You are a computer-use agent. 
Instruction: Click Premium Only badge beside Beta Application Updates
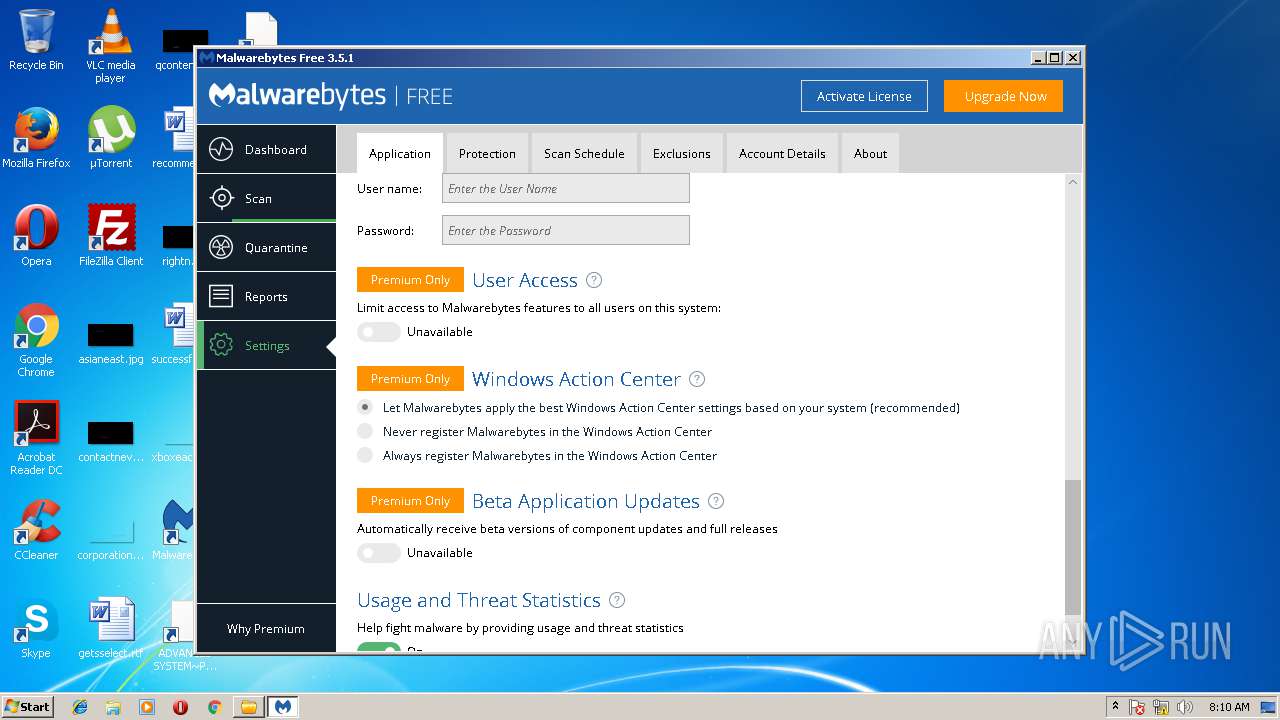[410, 501]
